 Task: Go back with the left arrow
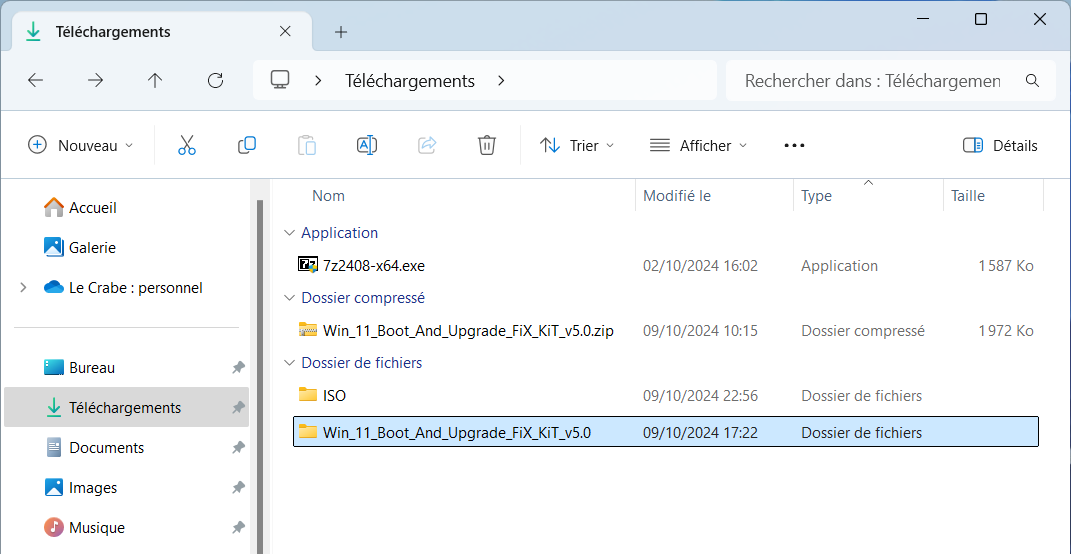point(36,81)
